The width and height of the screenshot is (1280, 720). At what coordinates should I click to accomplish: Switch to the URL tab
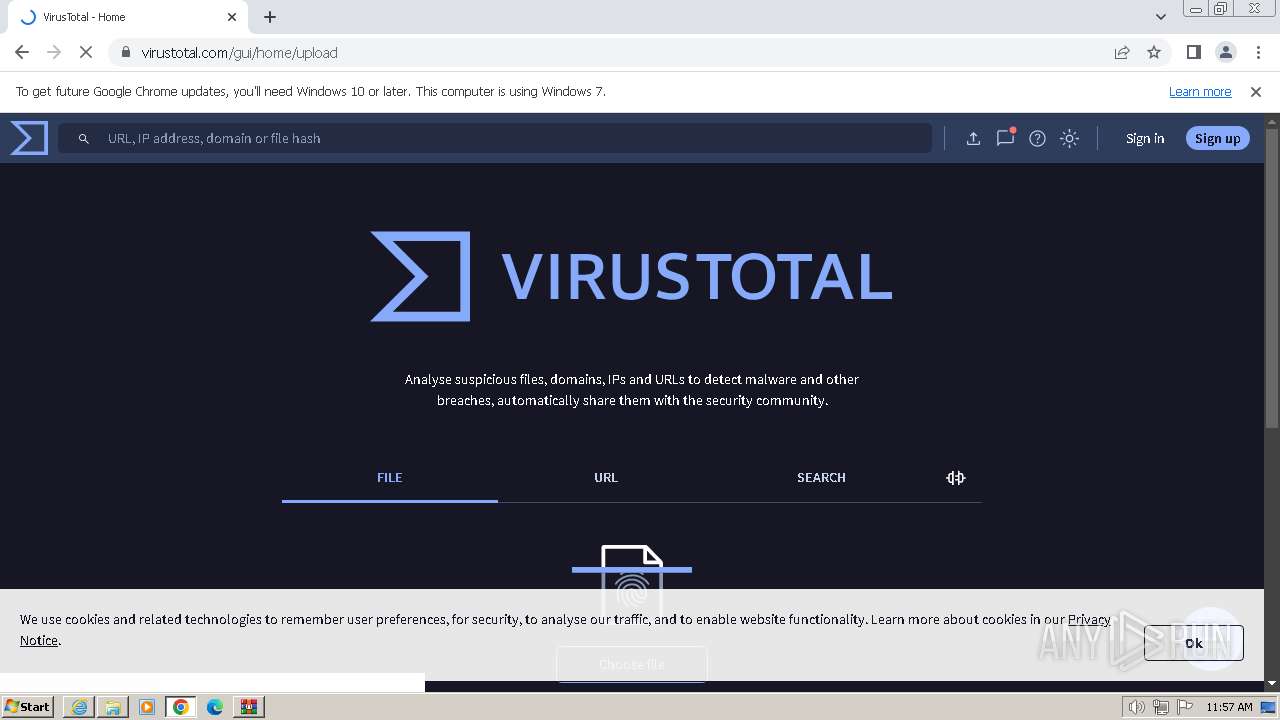click(606, 478)
